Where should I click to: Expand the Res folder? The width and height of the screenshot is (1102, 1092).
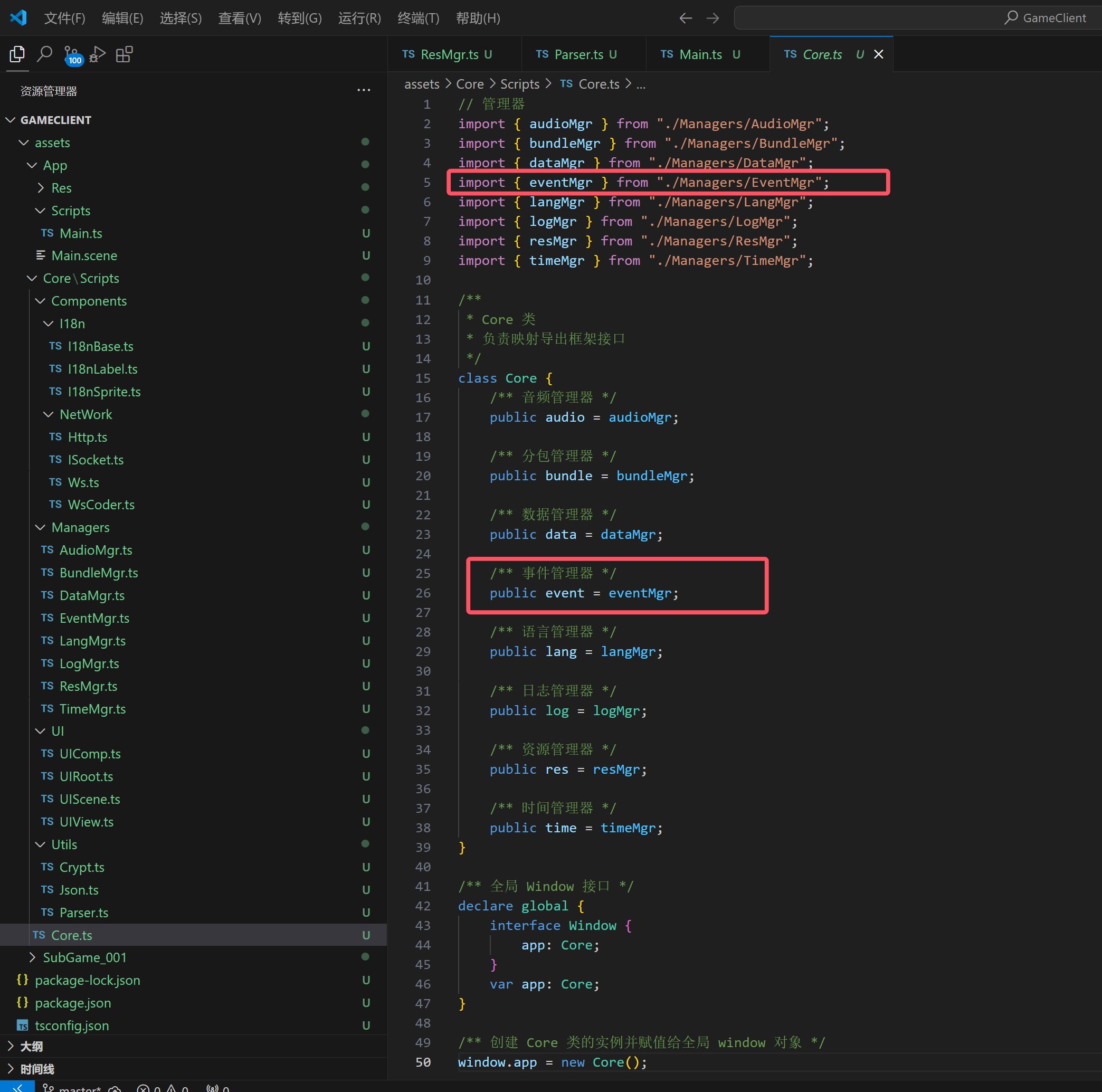pyautogui.click(x=61, y=188)
